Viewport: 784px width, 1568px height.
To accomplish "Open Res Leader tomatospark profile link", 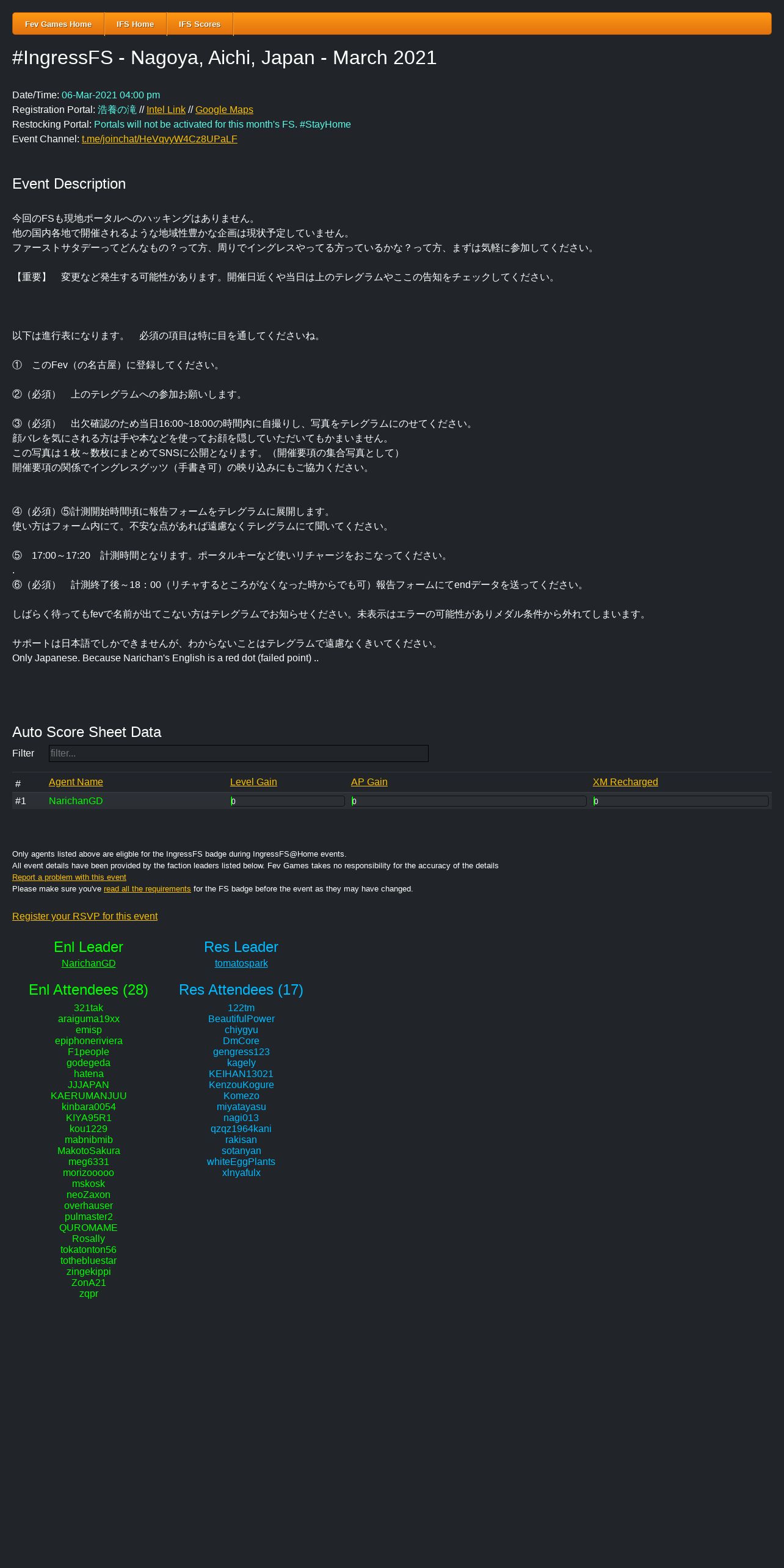I will click(241, 964).
